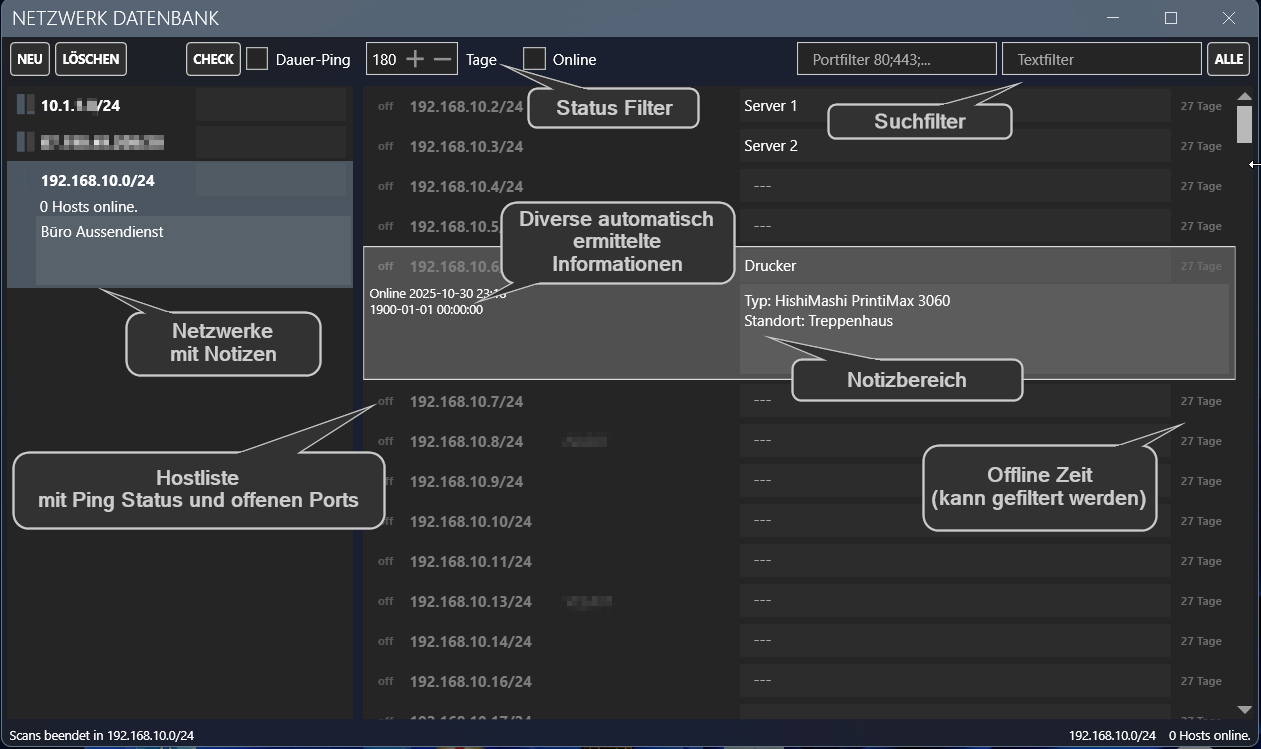The height and width of the screenshot is (749, 1261).
Task: Click the minus icon to decrease days
Action: (443, 59)
